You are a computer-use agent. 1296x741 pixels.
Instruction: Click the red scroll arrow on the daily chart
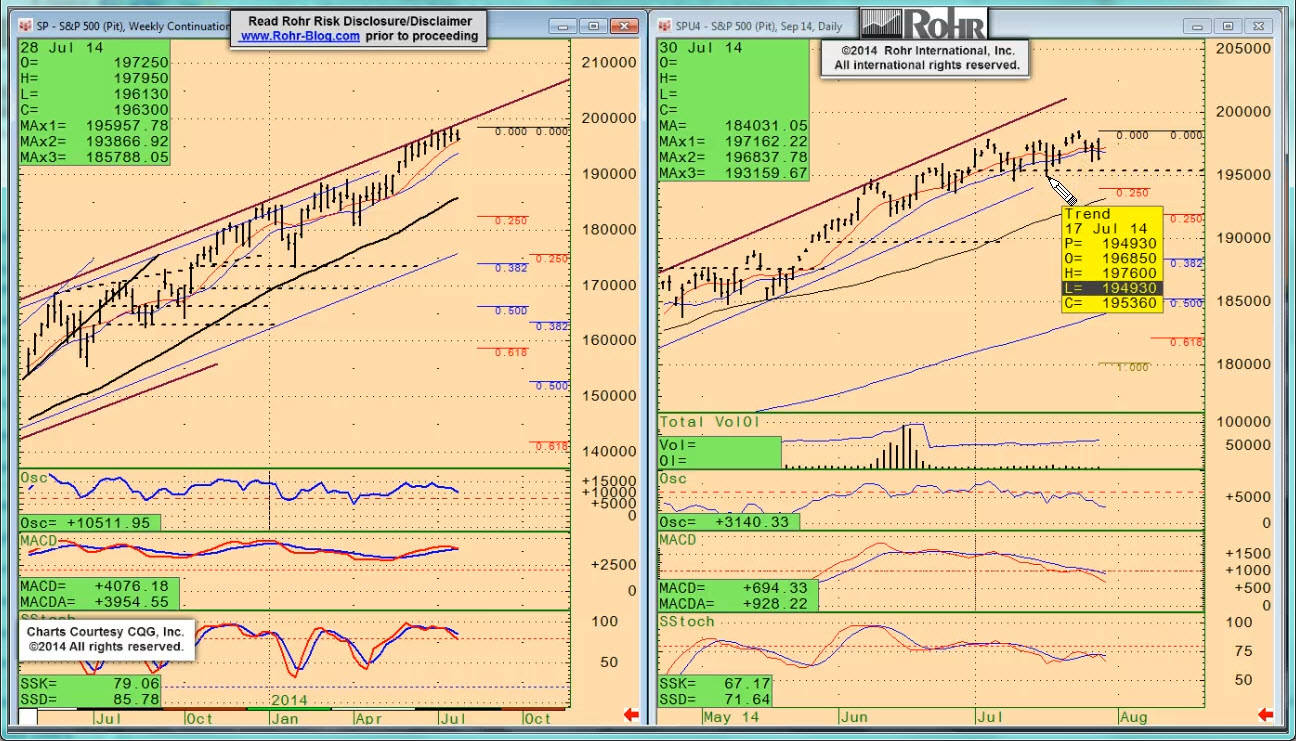(1266, 714)
